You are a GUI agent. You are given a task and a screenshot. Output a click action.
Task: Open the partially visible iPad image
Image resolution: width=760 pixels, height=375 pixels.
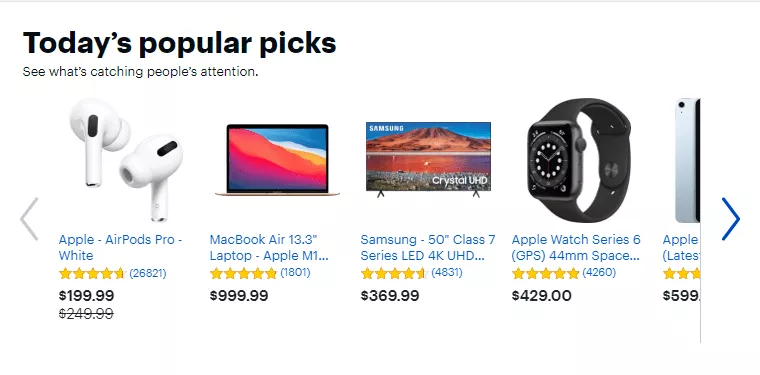click(687, 160)
